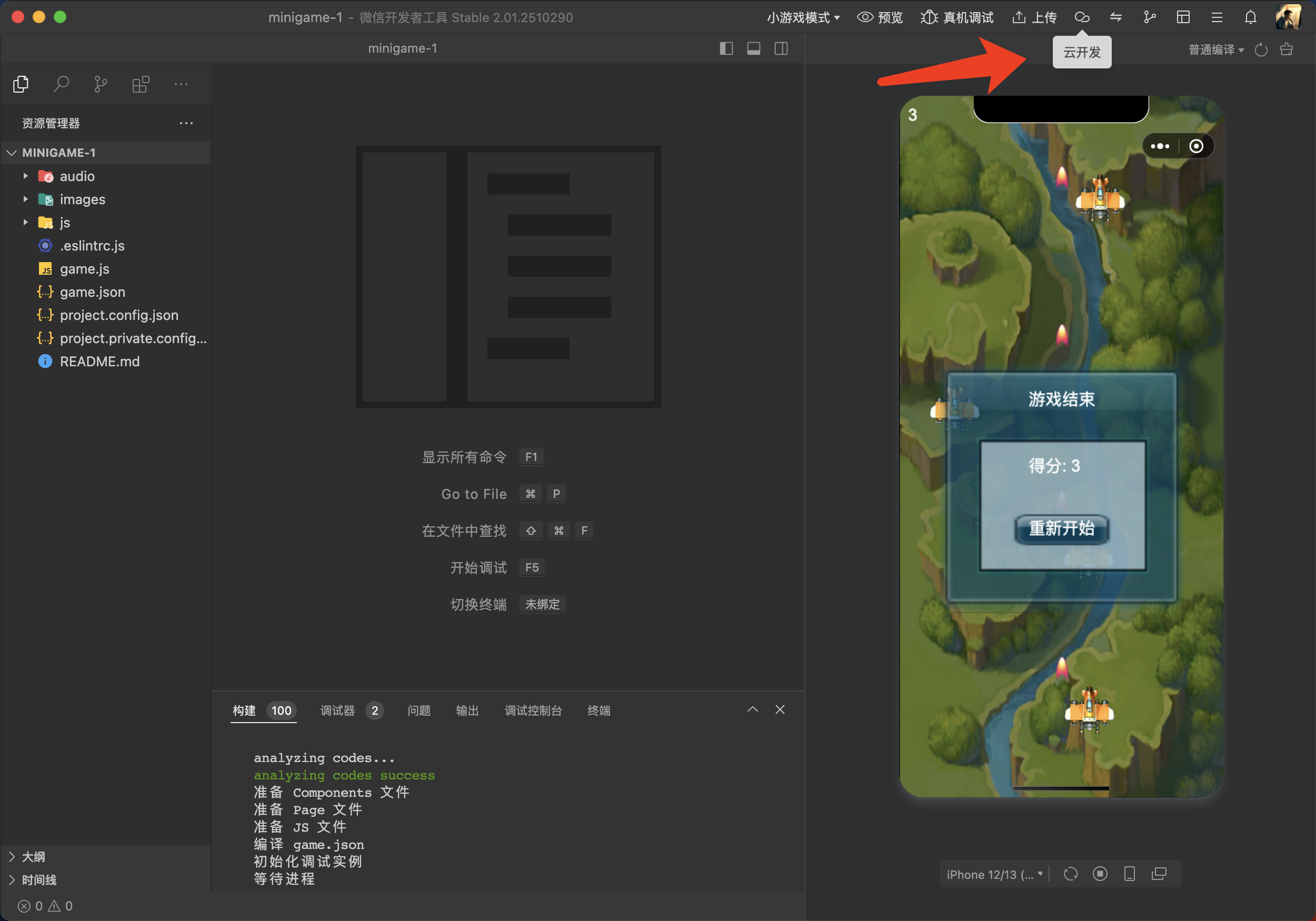The width and height of the screenshot is (1316, 921).
Task: Click the 得分: 3 score text
Action: click(1054, 465)
